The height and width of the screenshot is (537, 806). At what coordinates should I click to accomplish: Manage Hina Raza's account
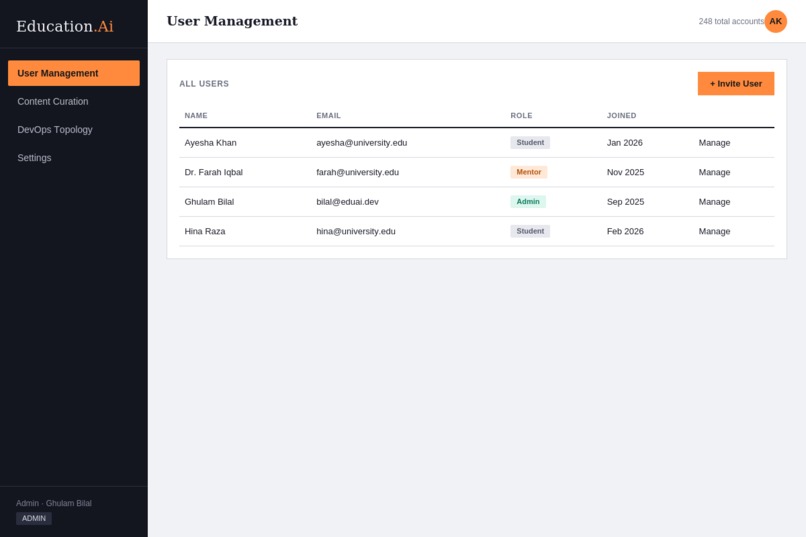click(x=714, y=231)
